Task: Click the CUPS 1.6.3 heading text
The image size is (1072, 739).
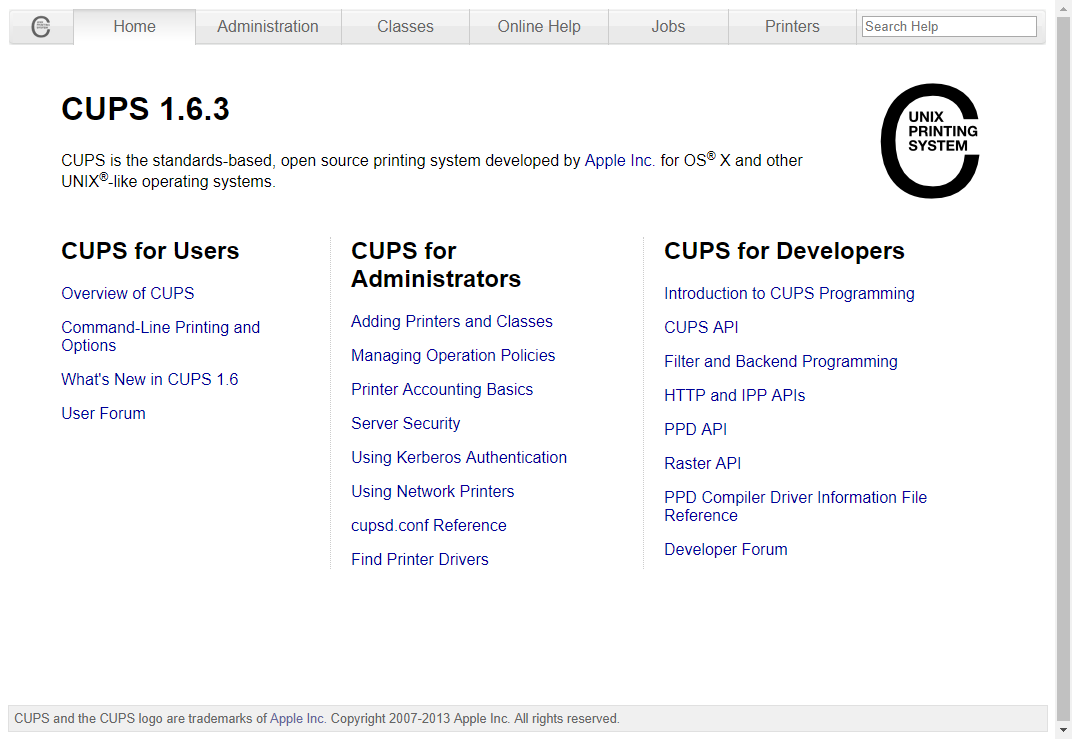Action: 146,109
